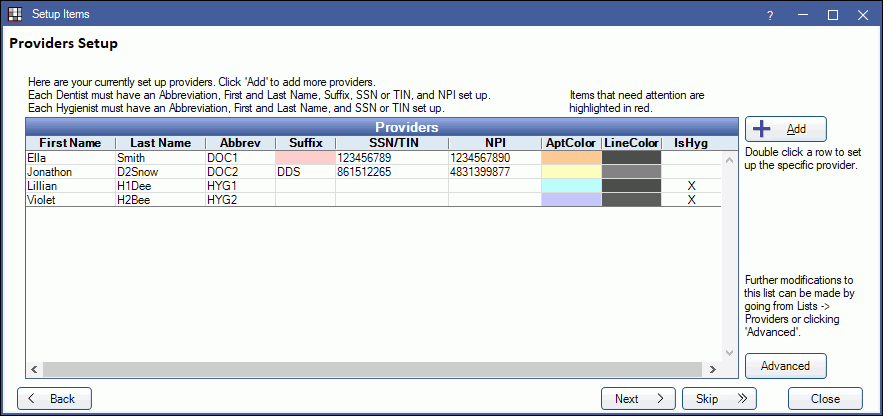Image resolution: width=886 pixels, height=419 pixels.
Task: Select Ella's orange AptColor swatch
Action: (x=570, y=158)
